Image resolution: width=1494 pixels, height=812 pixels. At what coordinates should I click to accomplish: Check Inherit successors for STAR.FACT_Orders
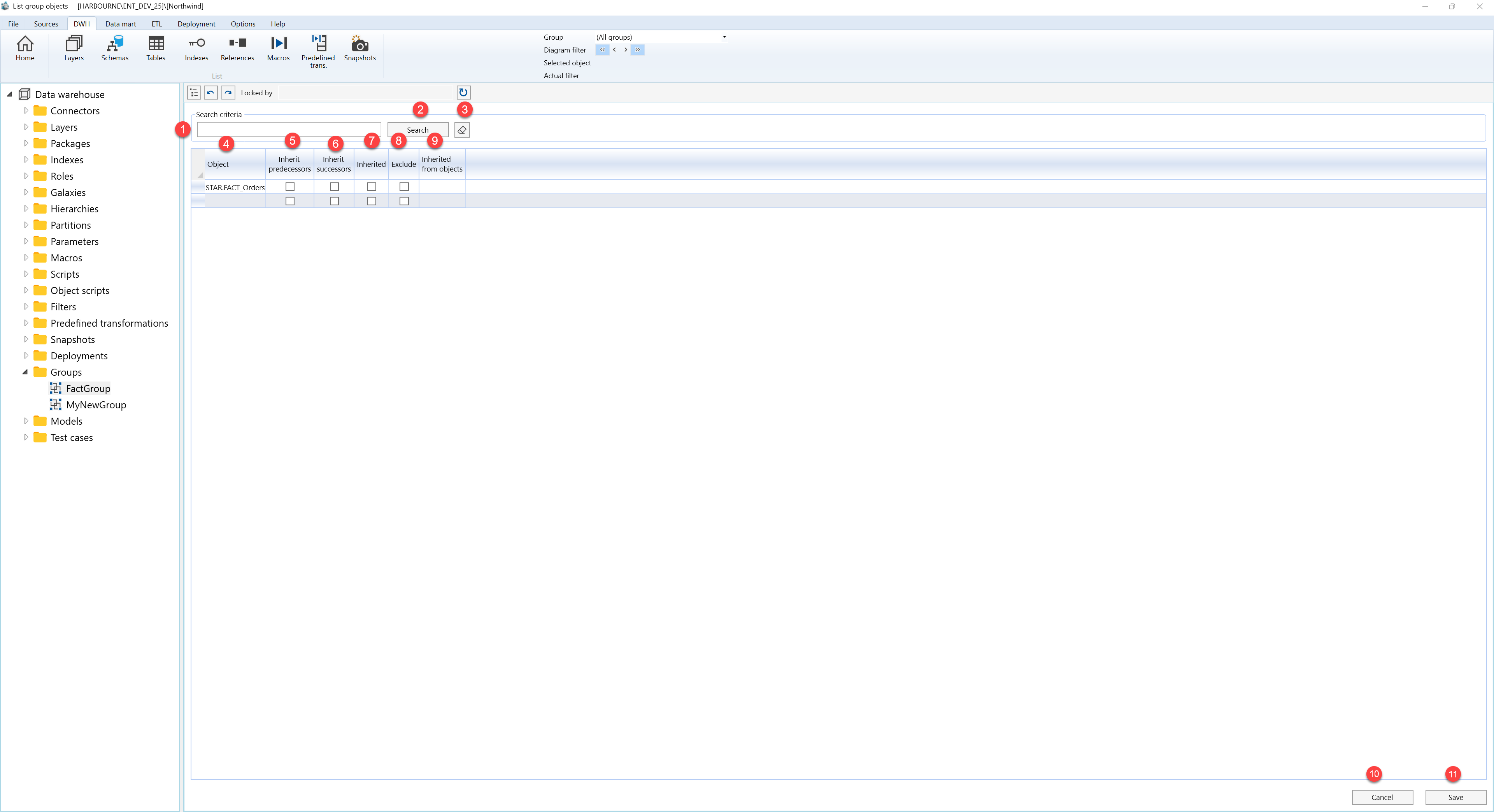334,187
